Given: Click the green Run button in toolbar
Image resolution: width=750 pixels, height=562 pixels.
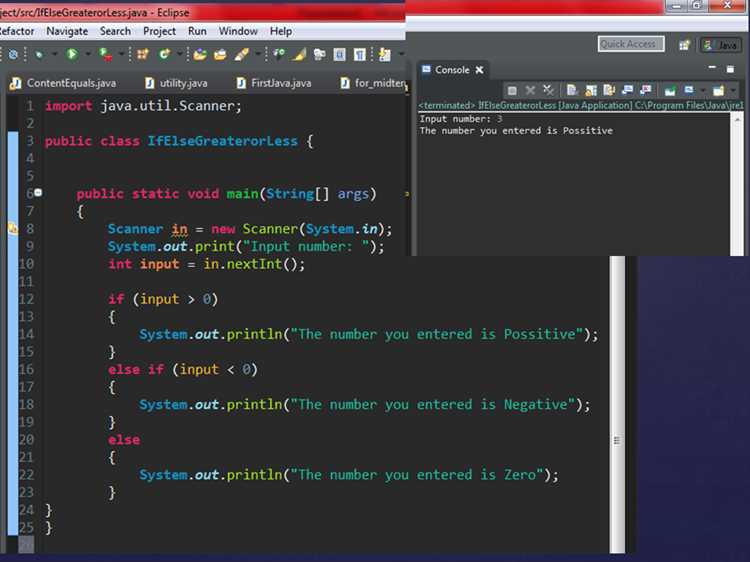Looking at the screenshot, I should point(72,55).
